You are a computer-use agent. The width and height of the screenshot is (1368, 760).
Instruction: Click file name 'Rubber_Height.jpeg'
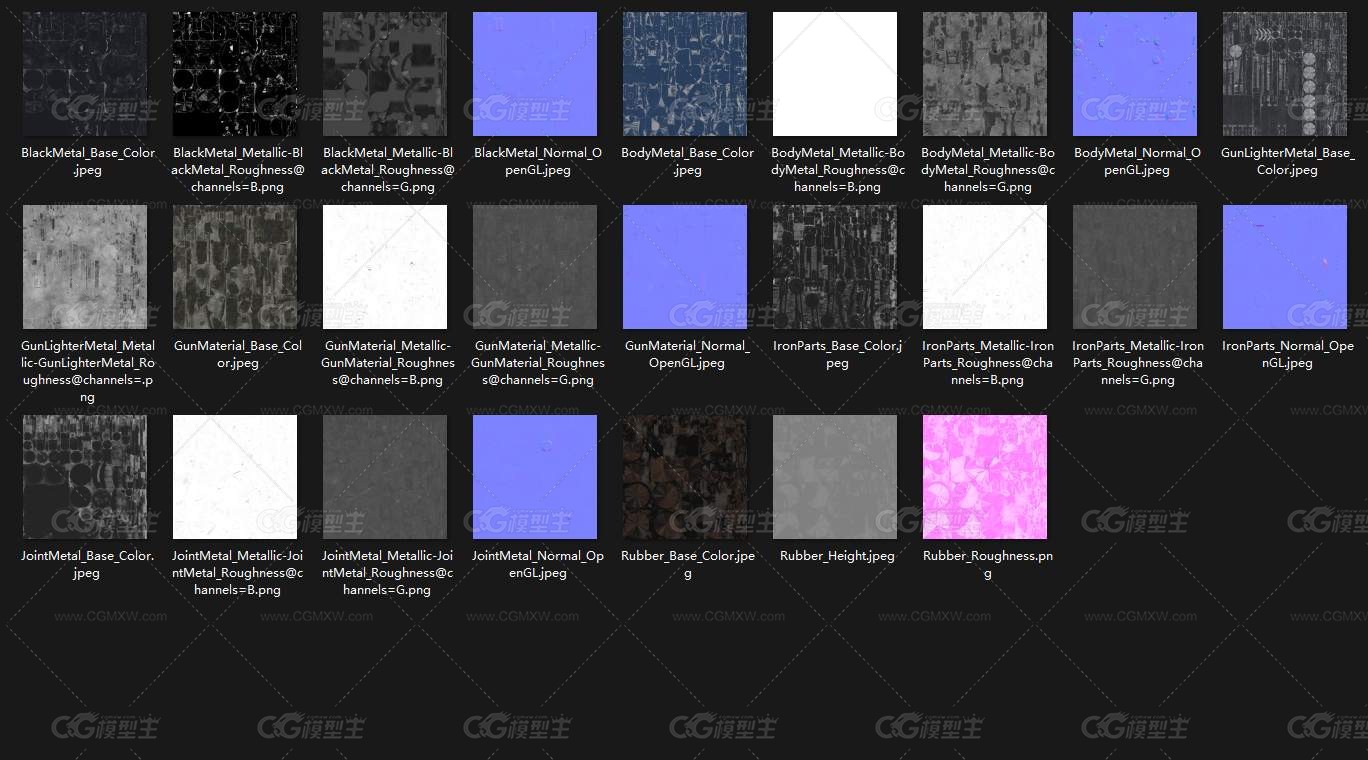point(838,556)
